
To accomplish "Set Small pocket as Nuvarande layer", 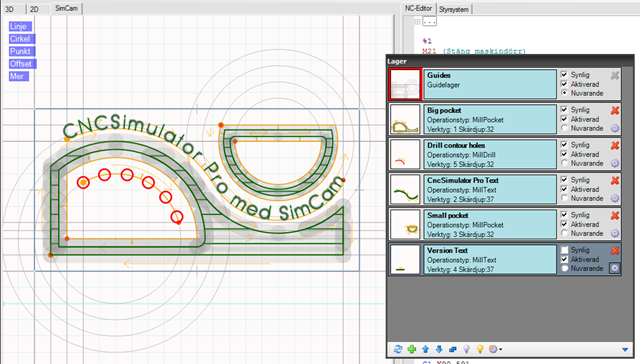I will 564,233.
